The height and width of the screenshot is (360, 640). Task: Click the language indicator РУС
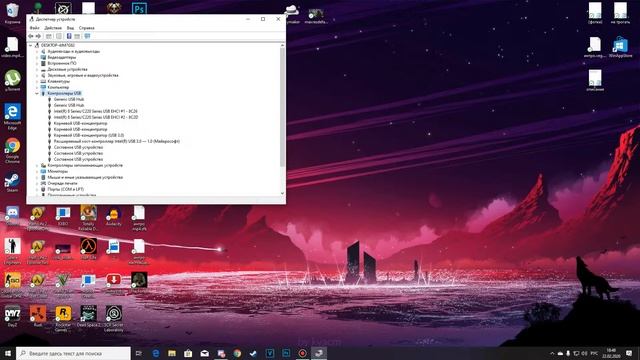[x=594, y=353]
